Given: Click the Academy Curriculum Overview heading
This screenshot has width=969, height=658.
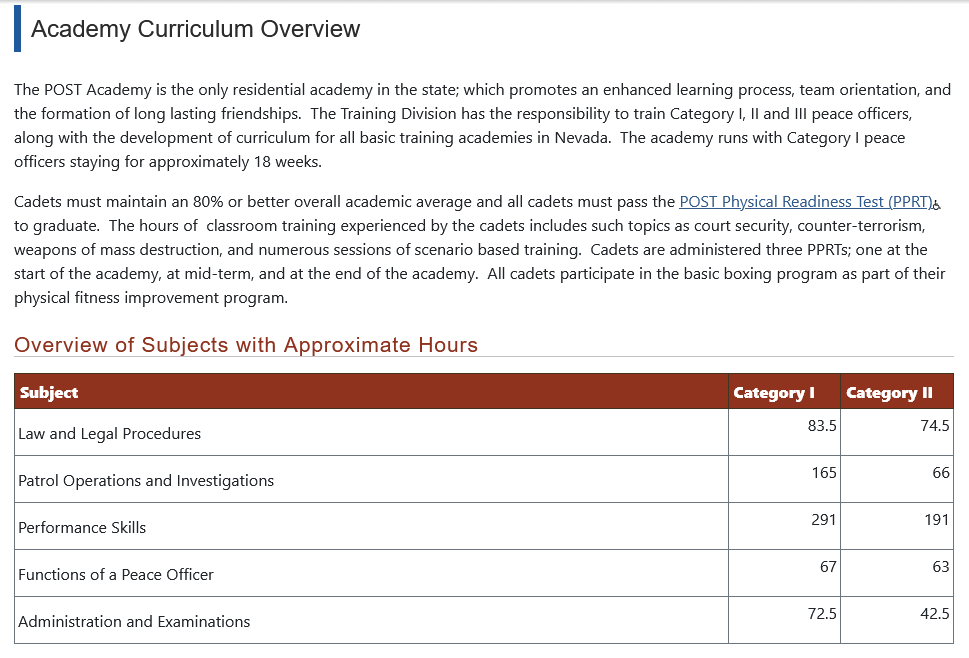Looking at the screenshot, I should click(195, 29).
